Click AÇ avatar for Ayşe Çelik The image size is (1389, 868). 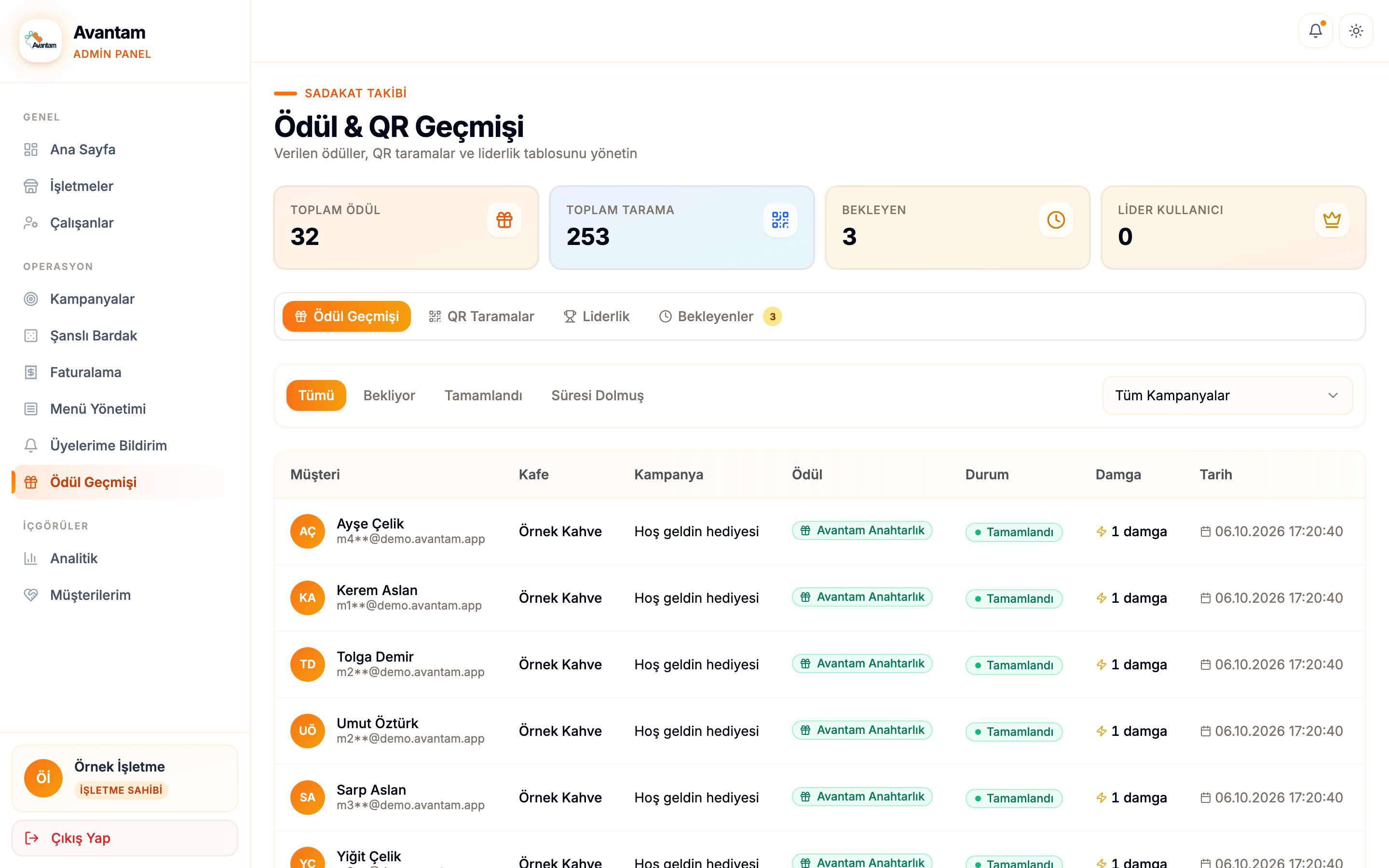click(x=308, y=531)
